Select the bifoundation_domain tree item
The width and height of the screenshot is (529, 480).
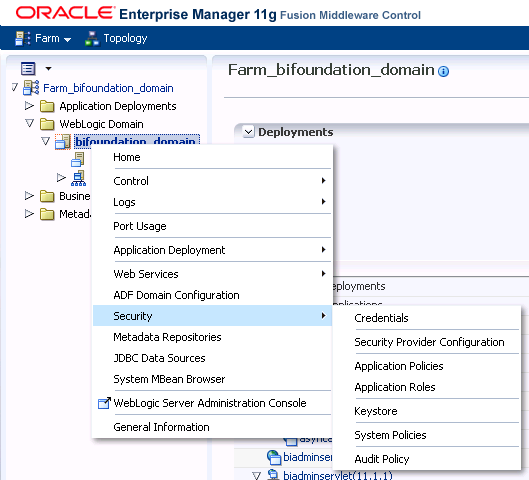coord(137,141)
